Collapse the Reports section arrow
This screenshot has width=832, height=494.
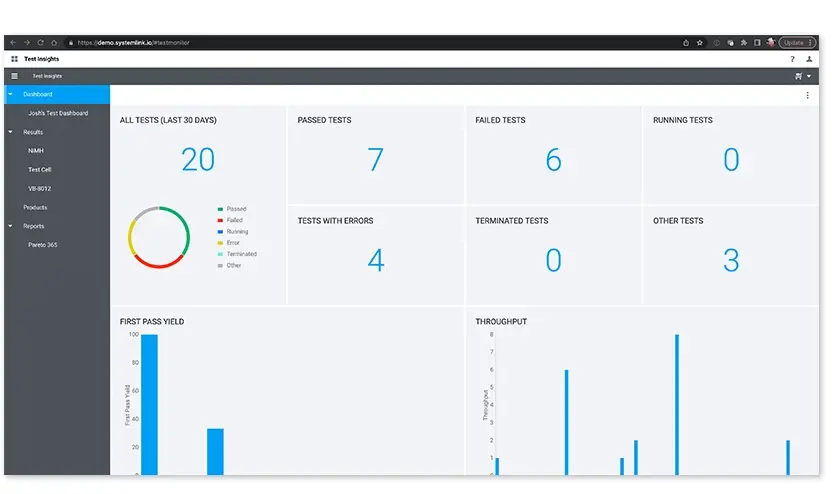click(x=10, y=226)
